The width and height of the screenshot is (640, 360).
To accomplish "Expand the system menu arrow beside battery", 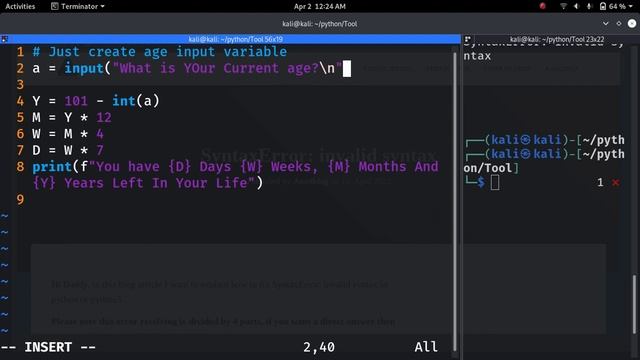I will (631, 7).
